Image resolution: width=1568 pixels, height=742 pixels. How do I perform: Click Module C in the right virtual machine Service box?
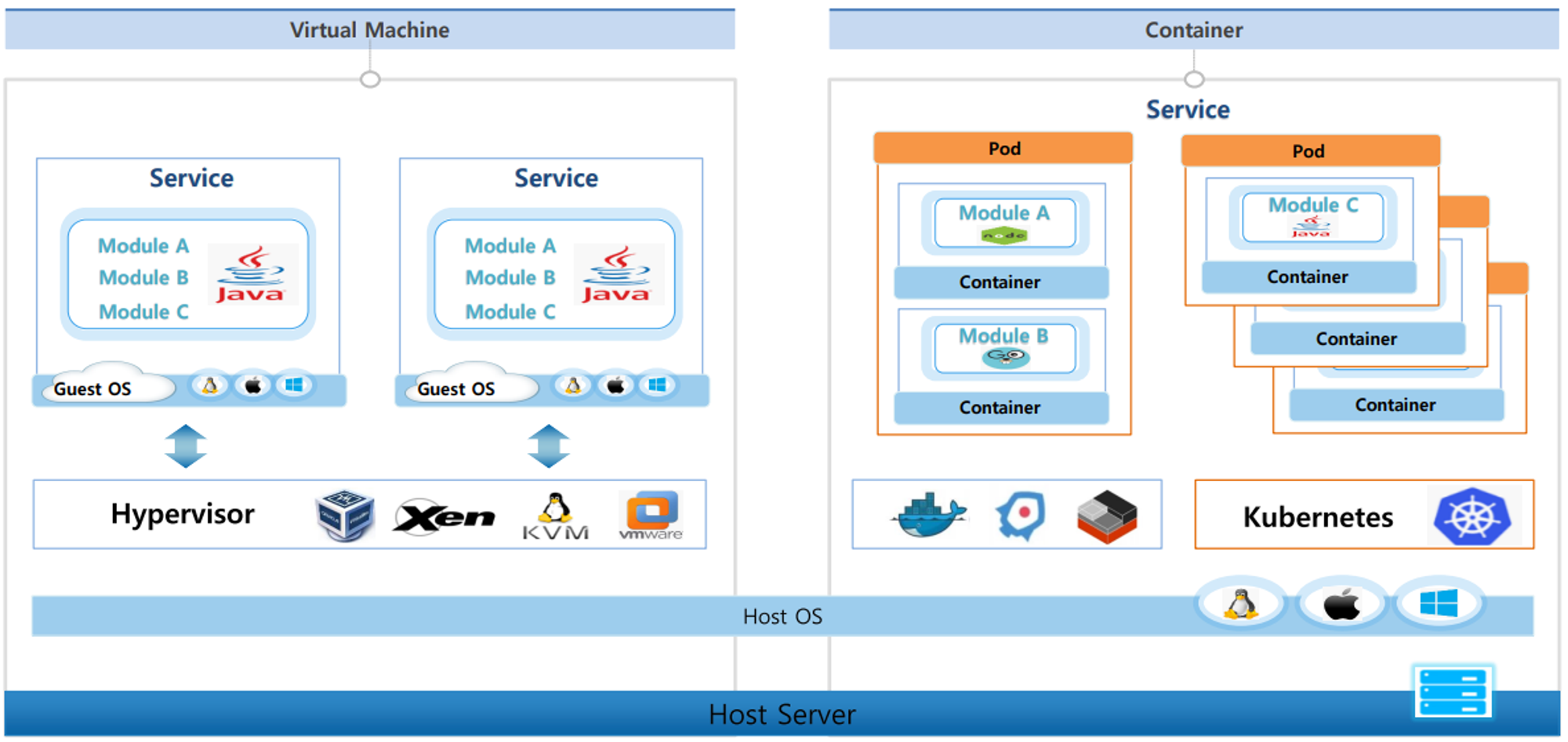(510, 312)
